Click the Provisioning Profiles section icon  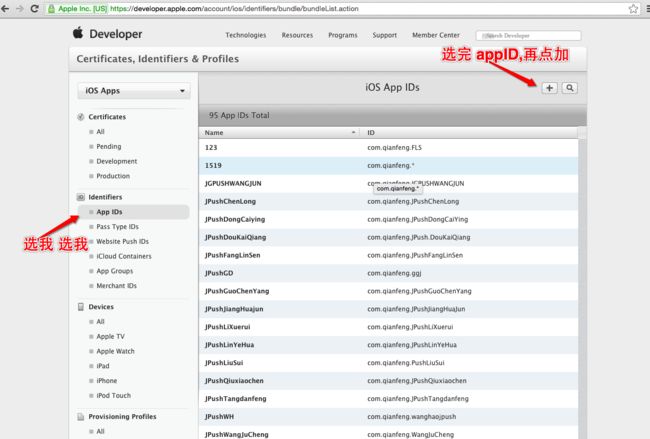coord(81,417)
